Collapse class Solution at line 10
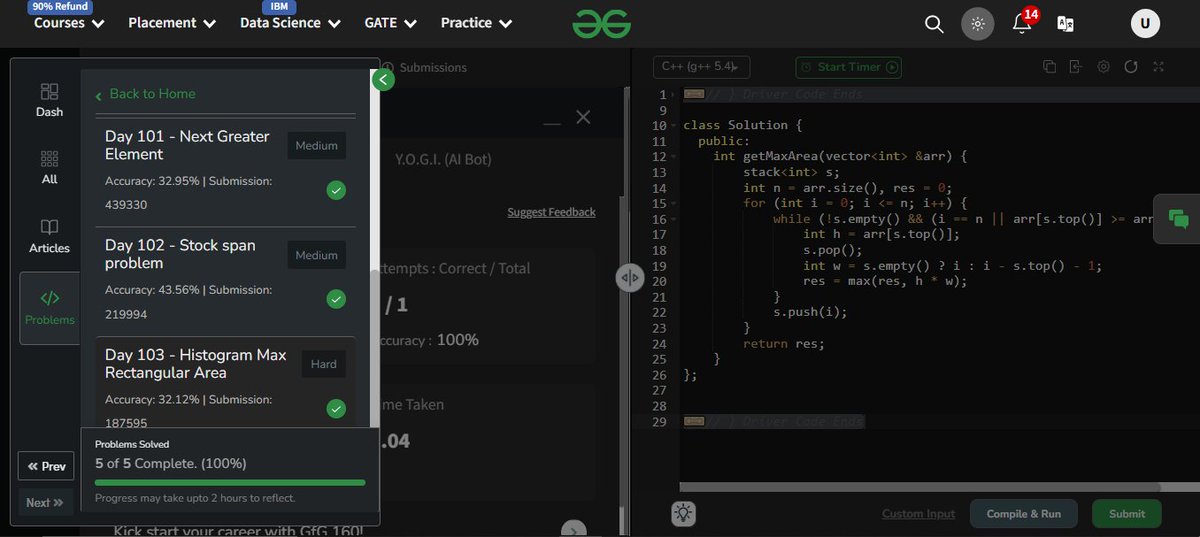Viewport: 1200px width, 537px height. pos(674,126)
